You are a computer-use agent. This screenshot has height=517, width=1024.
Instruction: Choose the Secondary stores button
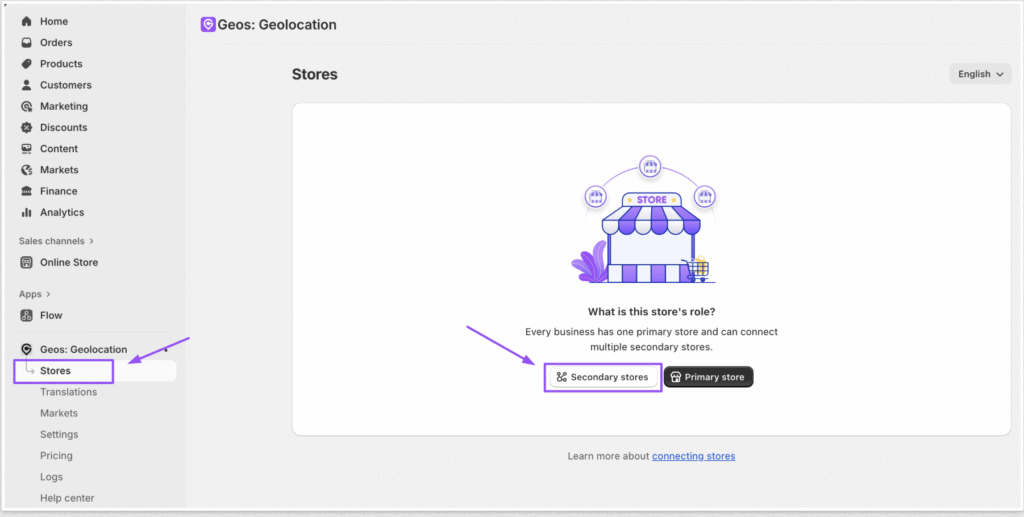tap(602, 377)
